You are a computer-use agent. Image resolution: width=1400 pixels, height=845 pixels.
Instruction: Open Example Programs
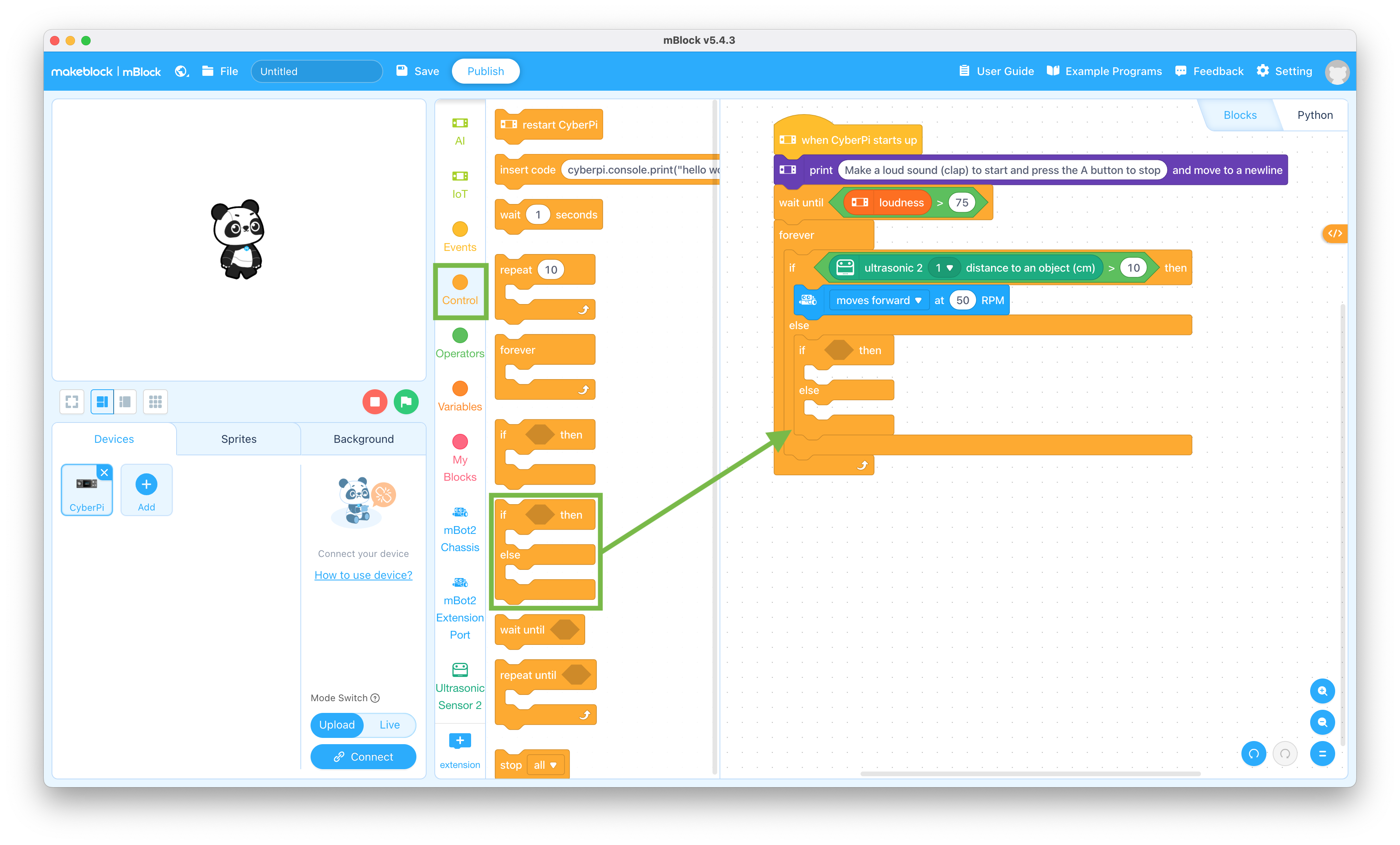coord(1104,71)
